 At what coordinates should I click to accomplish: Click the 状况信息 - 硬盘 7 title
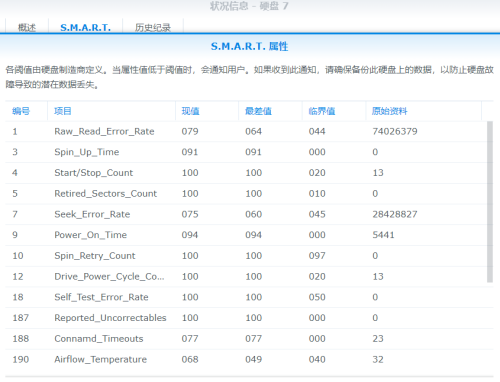coord(249,6)
